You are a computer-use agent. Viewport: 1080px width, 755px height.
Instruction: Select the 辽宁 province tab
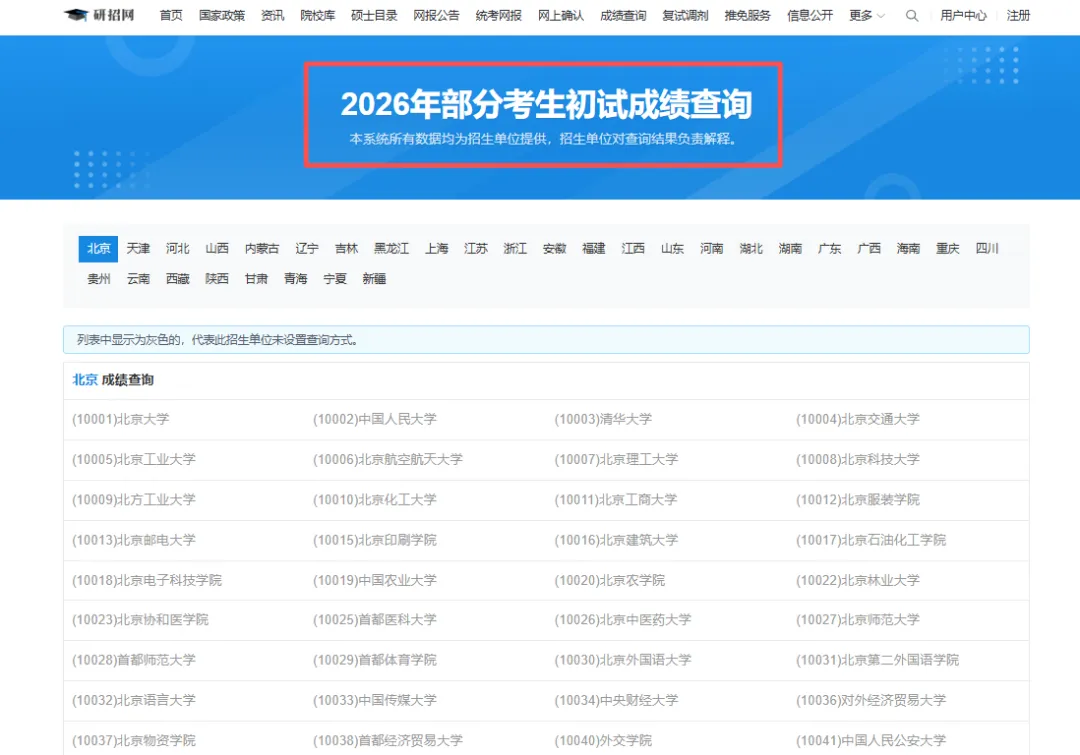coord(307,249)
